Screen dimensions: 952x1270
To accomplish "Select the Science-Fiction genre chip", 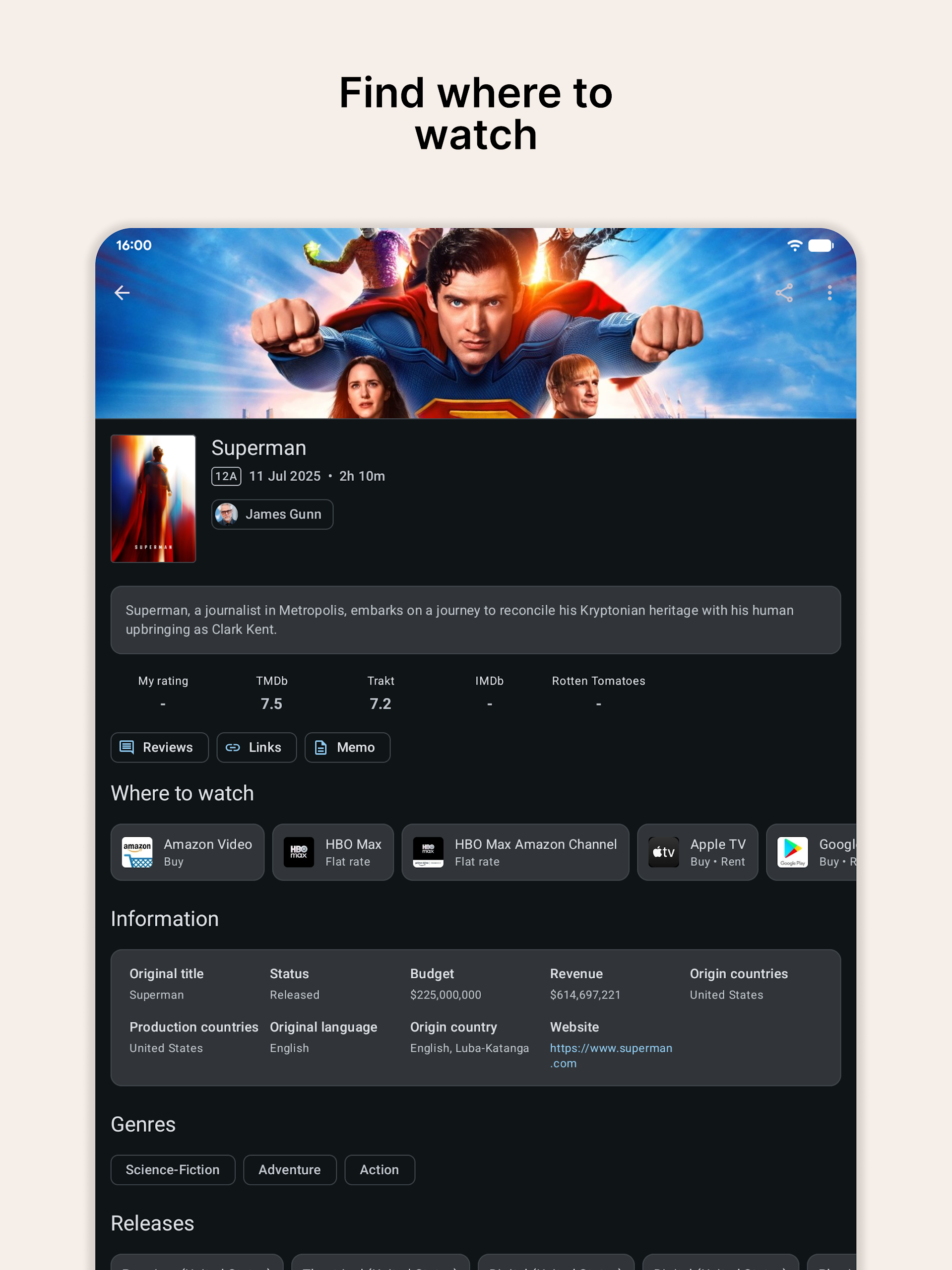I will (x=173, y=1169).
